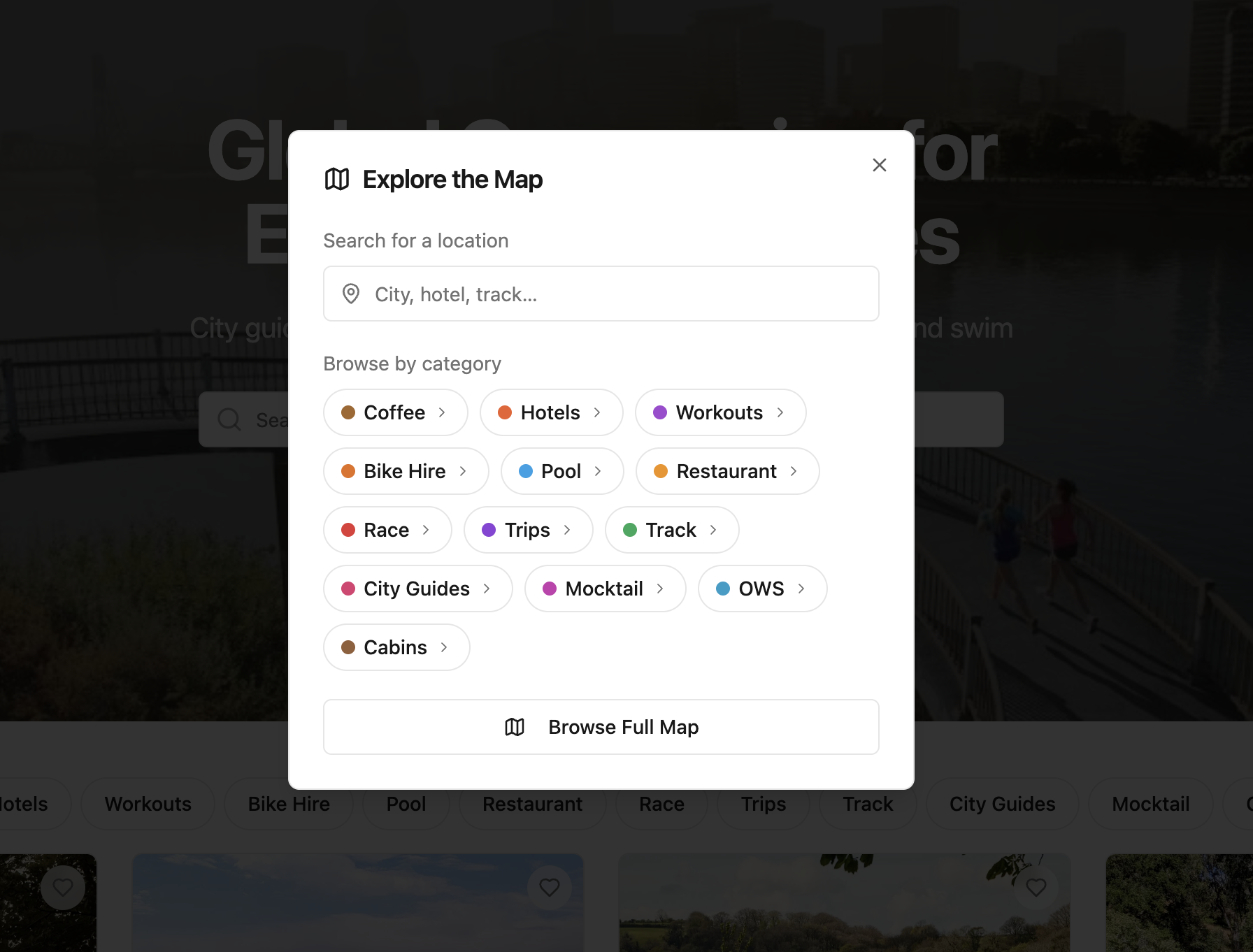Close the Explore the Map dialog
Image resolution: width=1253 pixels, height=952 pixels.
point(880,165)
